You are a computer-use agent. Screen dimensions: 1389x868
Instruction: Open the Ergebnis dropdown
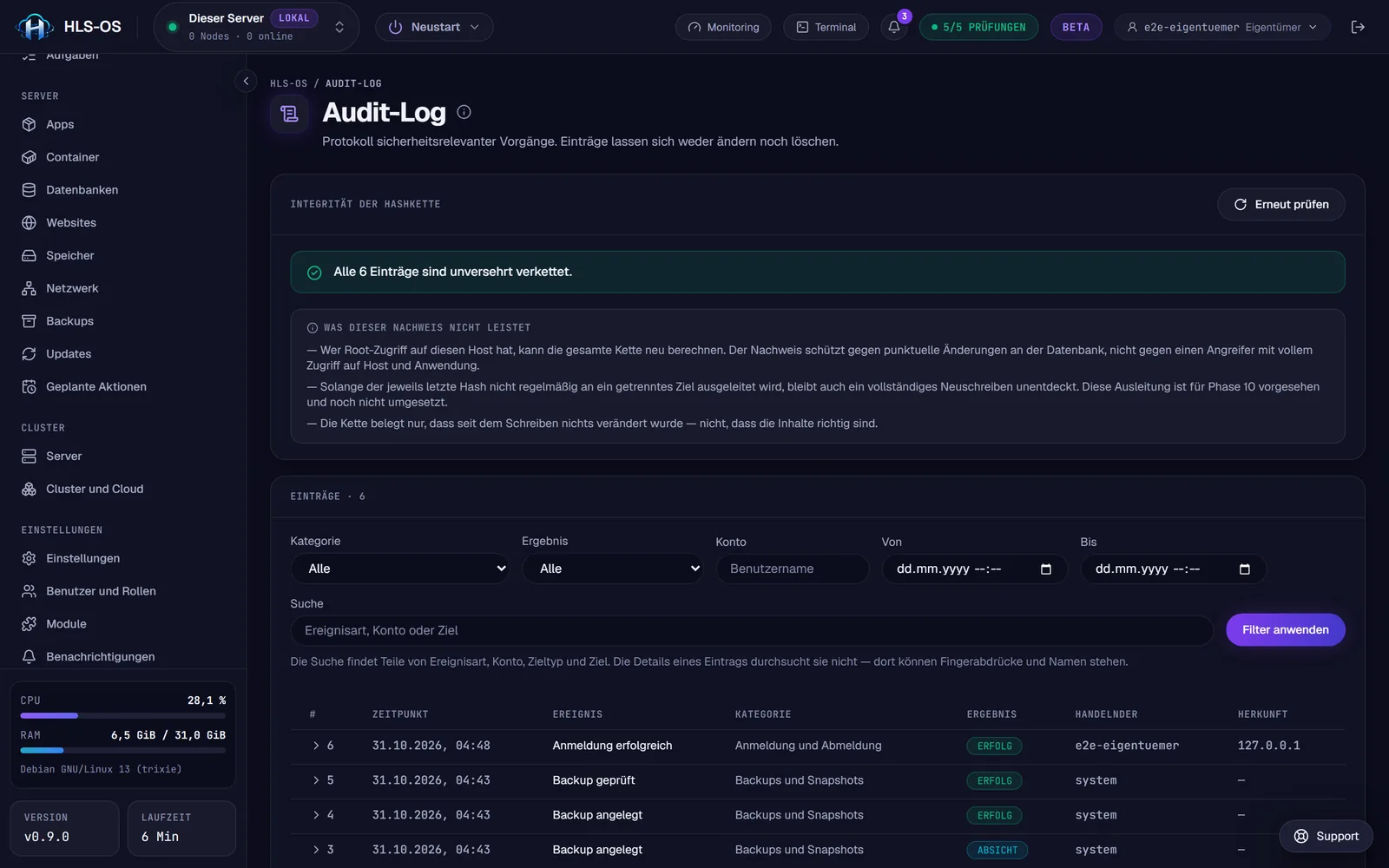pyautogui.click(x=612, y=569)
